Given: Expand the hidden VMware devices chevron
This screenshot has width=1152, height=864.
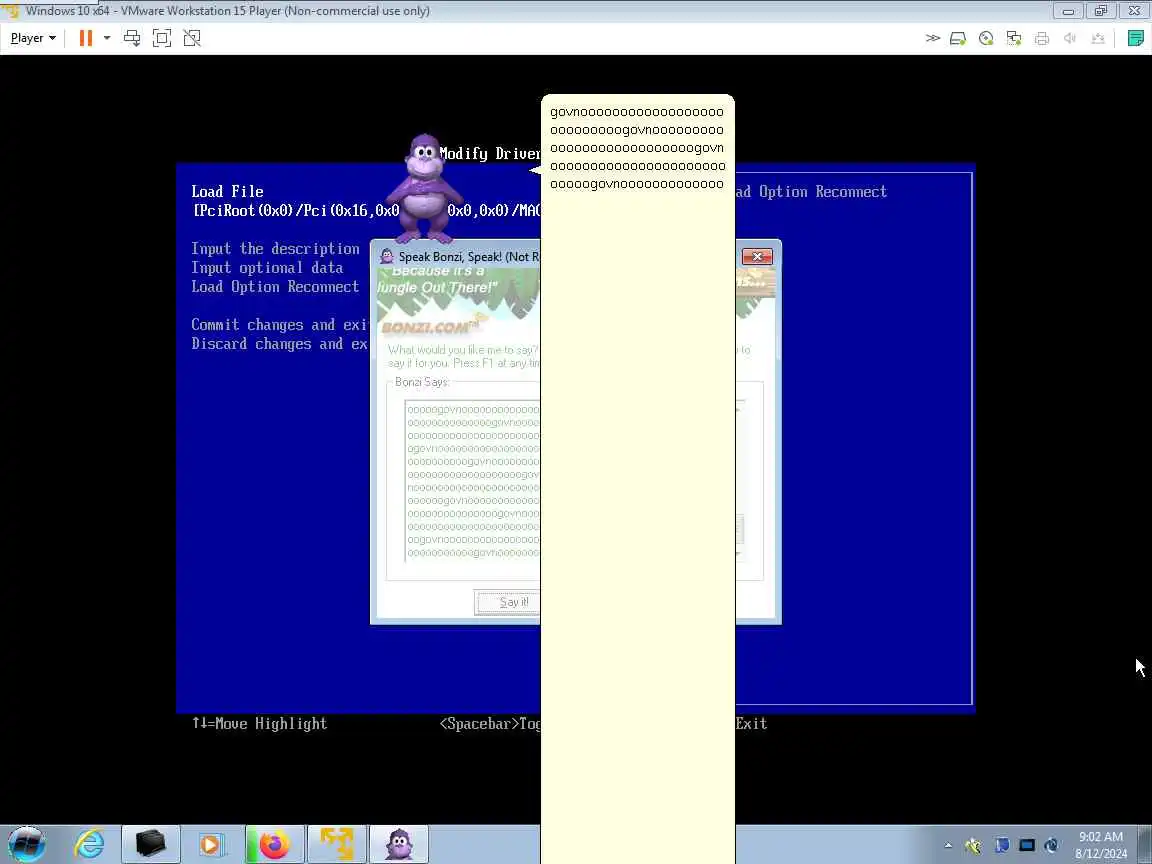Looking at the screenshot, I should click(x=932, y=38).
